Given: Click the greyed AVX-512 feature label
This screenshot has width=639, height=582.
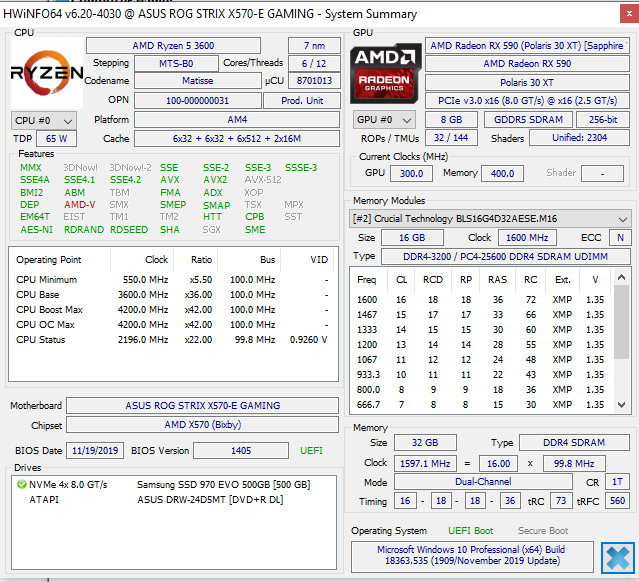Looking at the screenshot, I should pos(263,180).
